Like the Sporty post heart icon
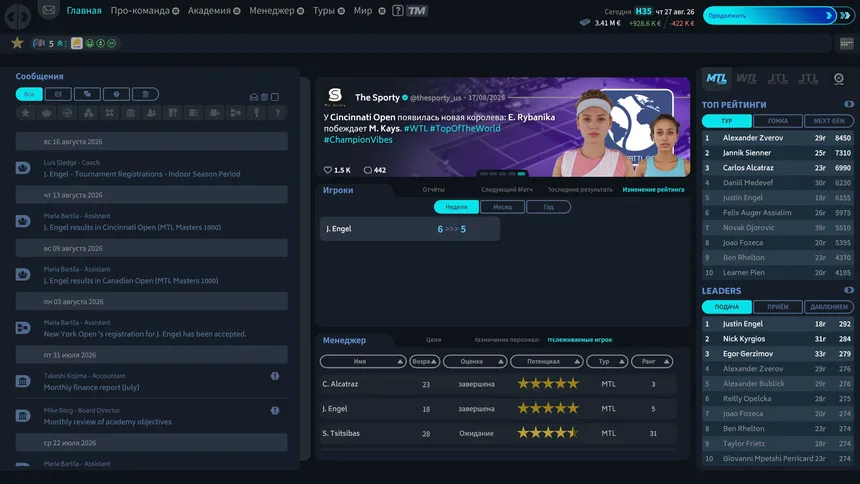This screenshot has height=484, width=860. (327, 170)
